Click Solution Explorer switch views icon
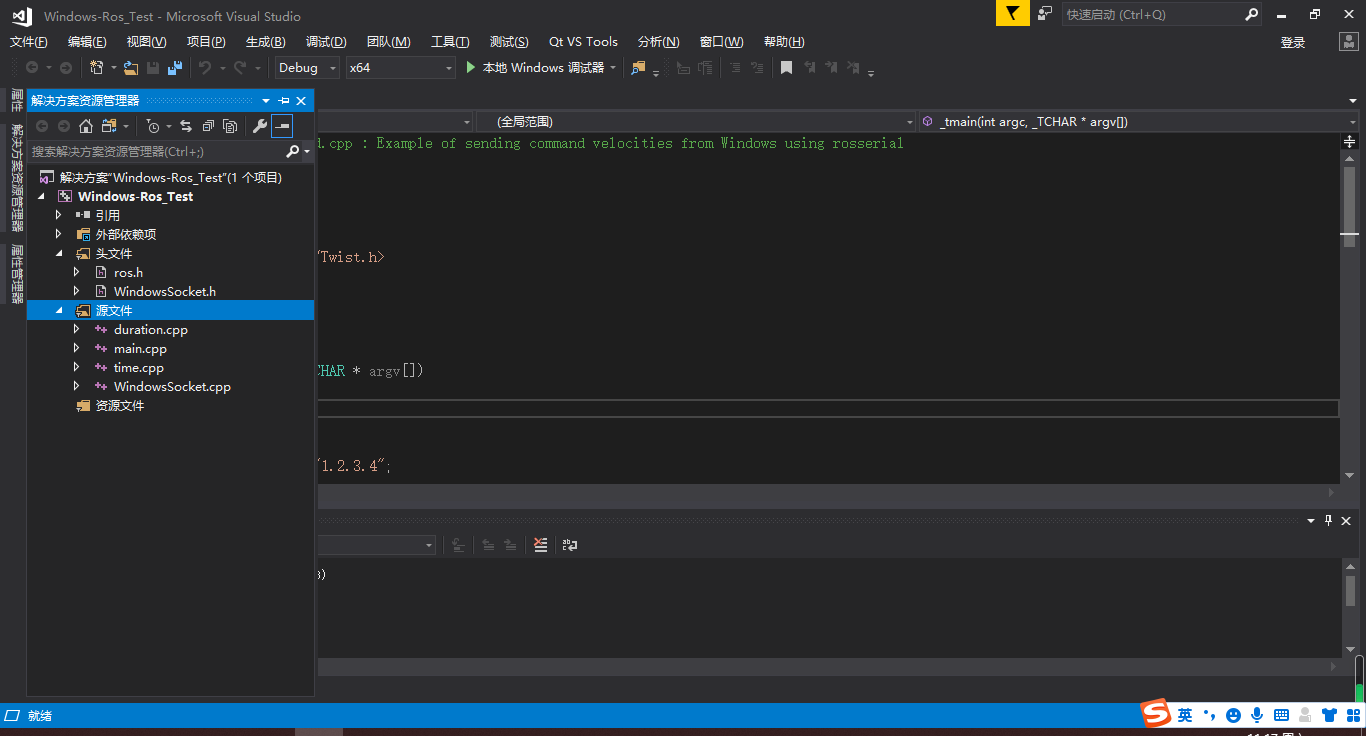 tap(110, 126)
